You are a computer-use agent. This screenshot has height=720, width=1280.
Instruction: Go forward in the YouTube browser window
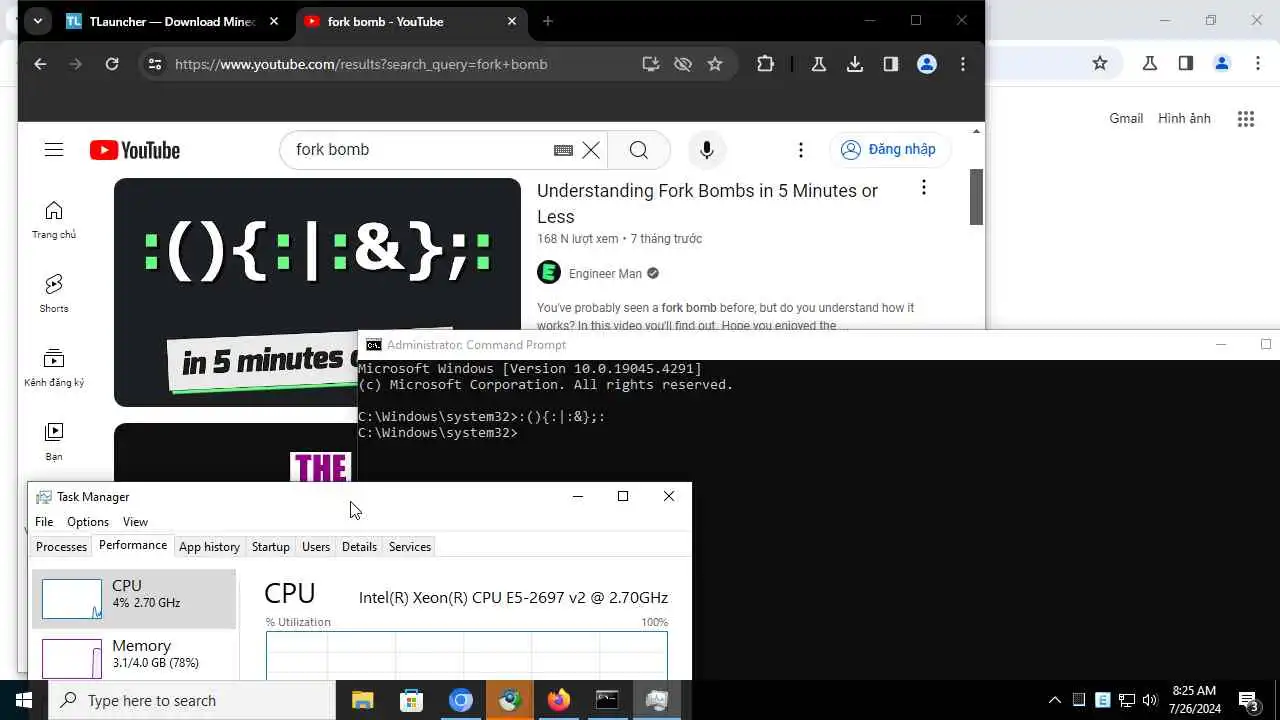coord(76,64)
